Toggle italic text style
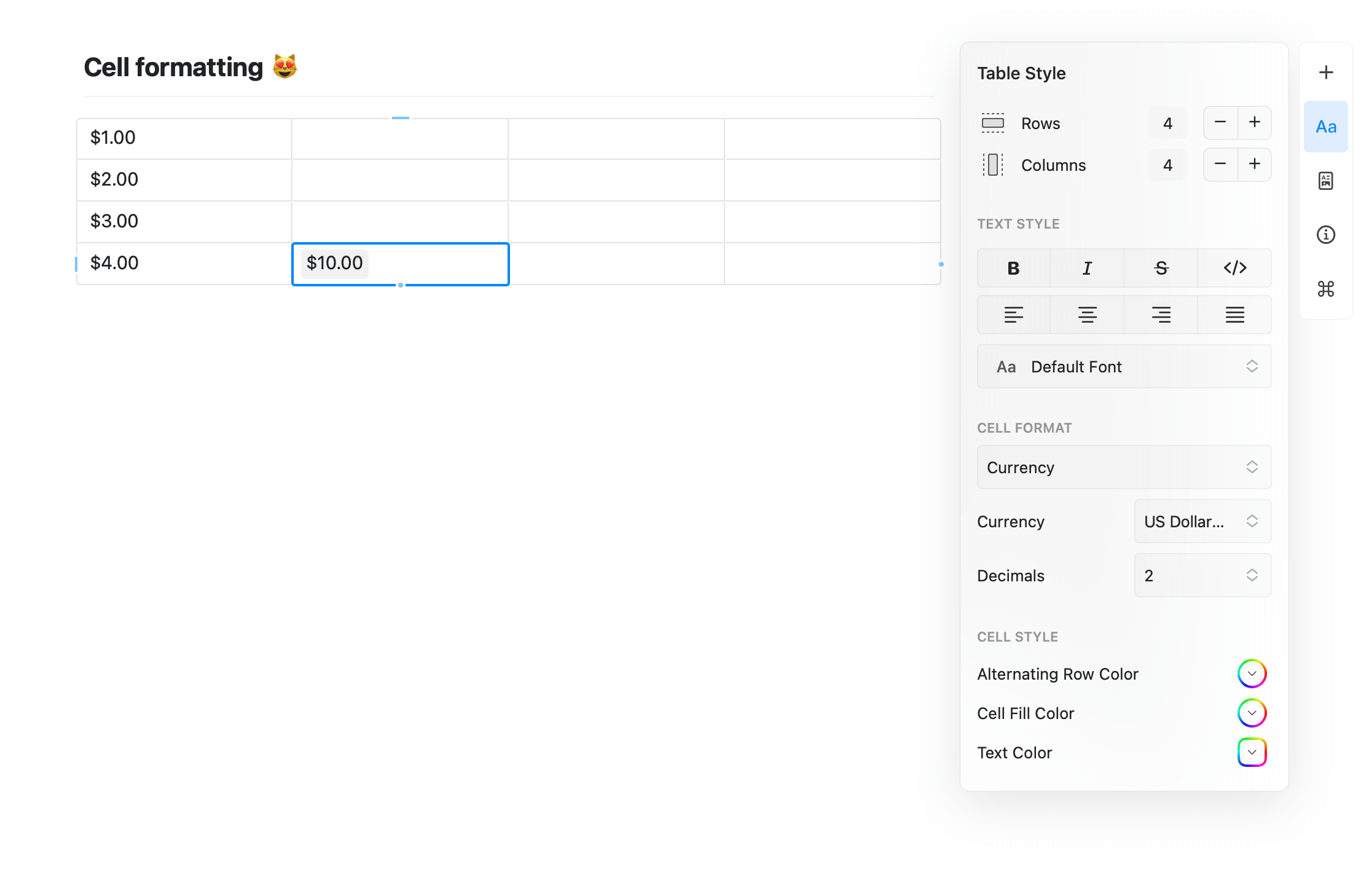 point(1087,268)
